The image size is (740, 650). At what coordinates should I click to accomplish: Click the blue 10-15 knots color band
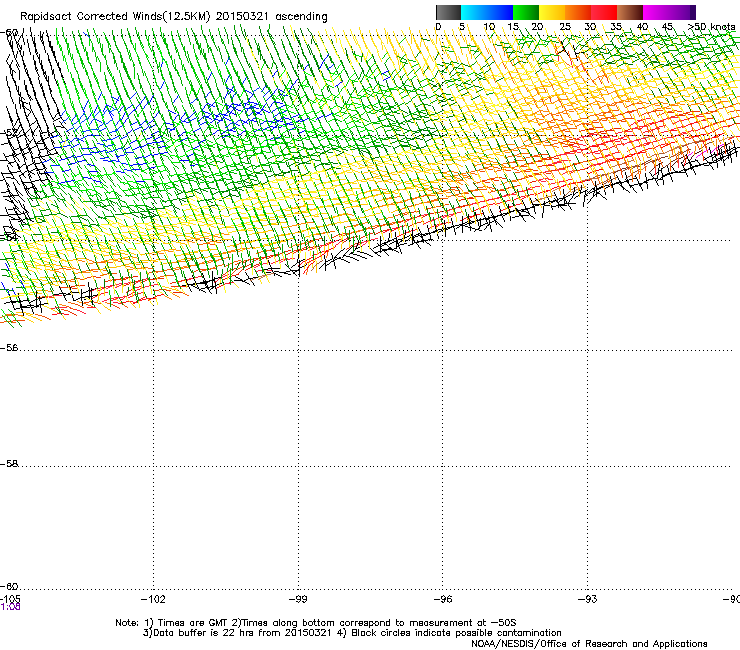(x=500, y=12)
